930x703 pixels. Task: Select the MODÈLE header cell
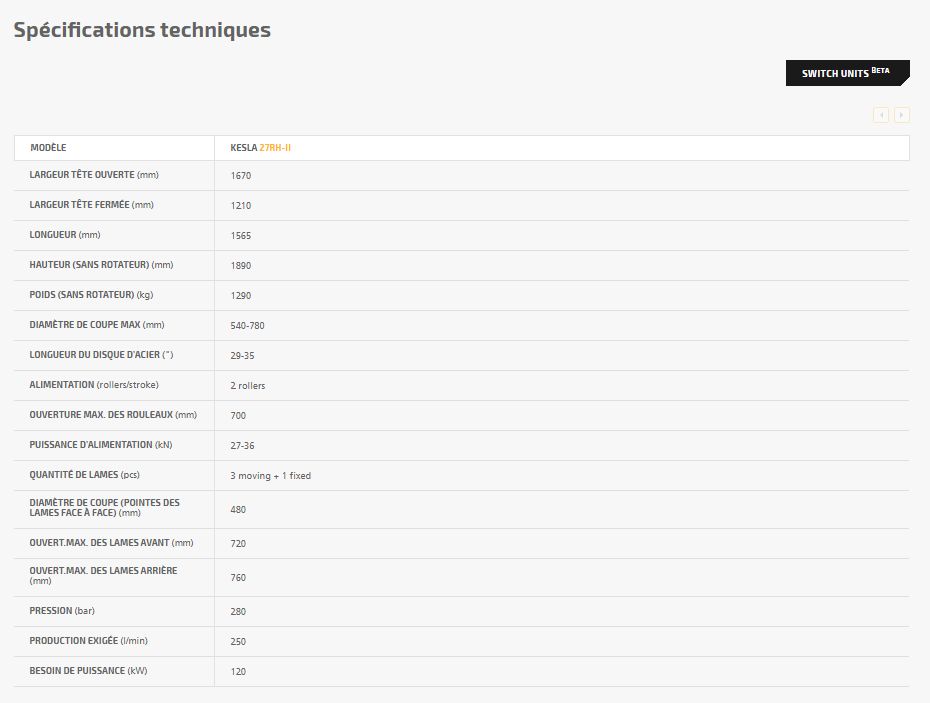[48, 148]
